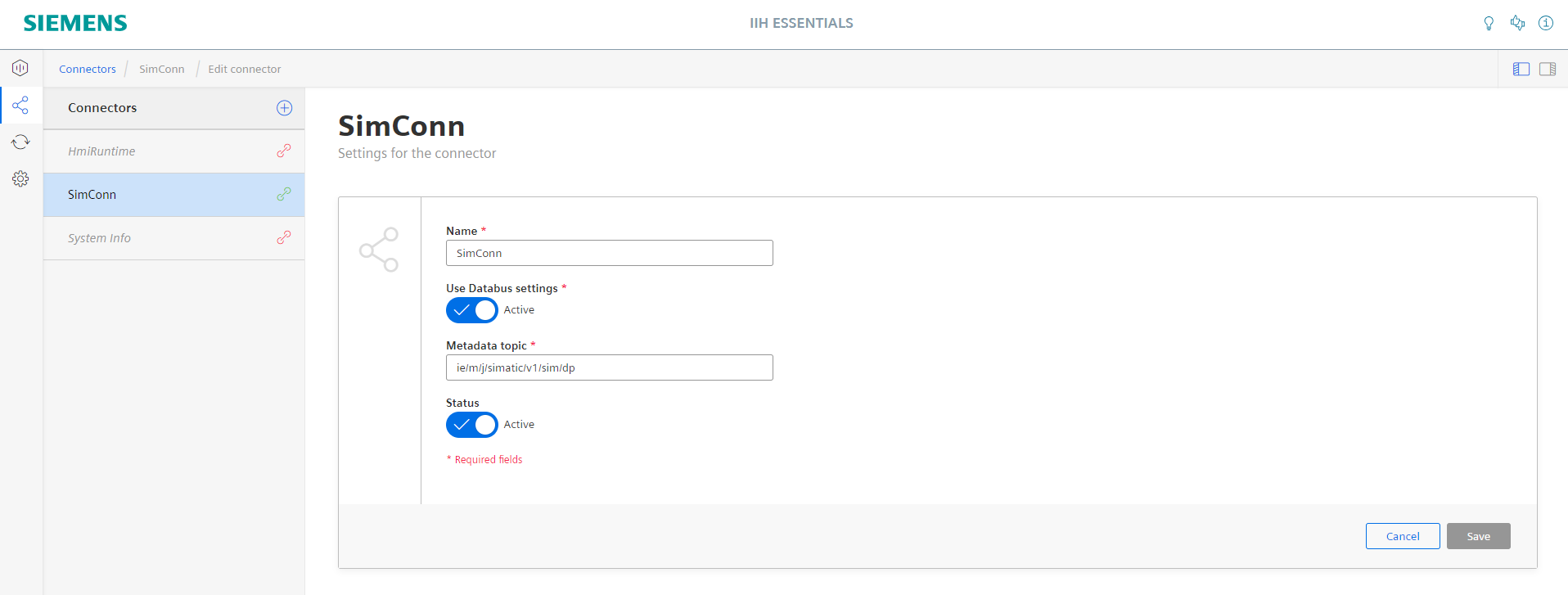Select HmiRuntime in connectors list

(x=174, y=151)
